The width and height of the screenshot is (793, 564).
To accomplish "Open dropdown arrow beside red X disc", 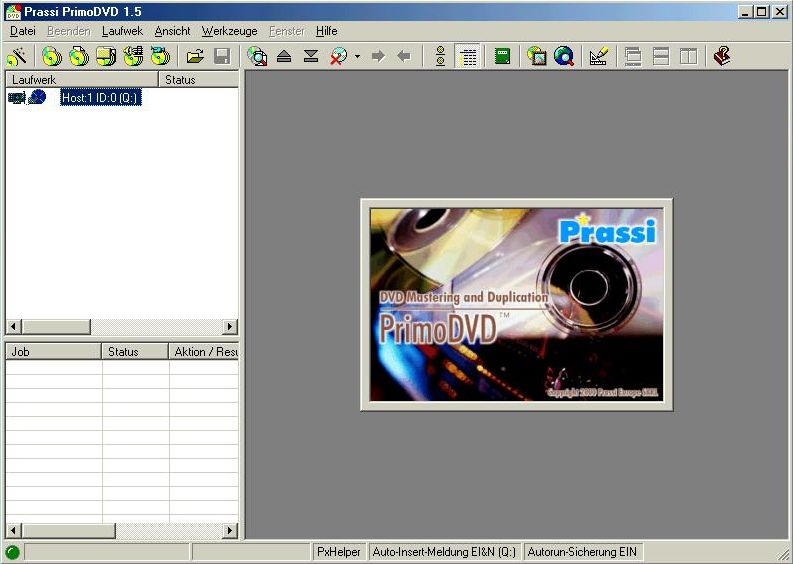I will tap(358, 56).
